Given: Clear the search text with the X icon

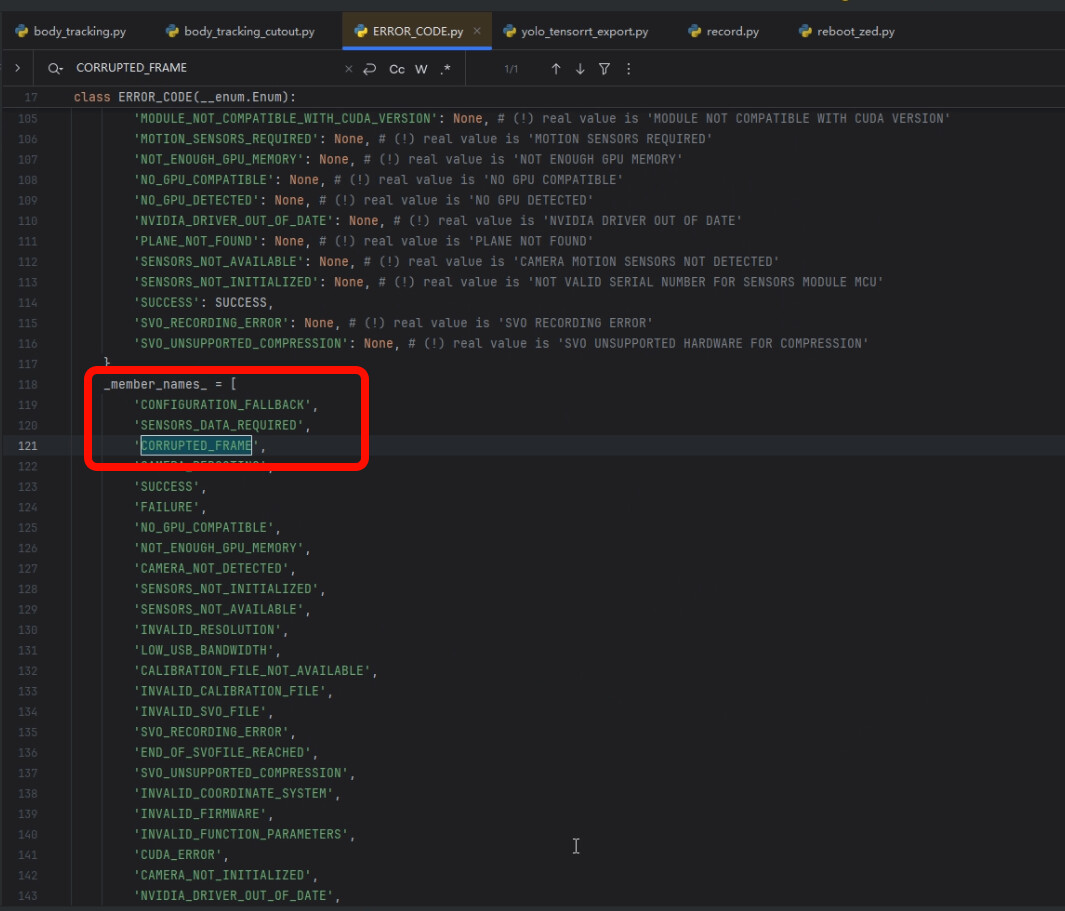Looking at the screenshot, I should coord(348,69).
